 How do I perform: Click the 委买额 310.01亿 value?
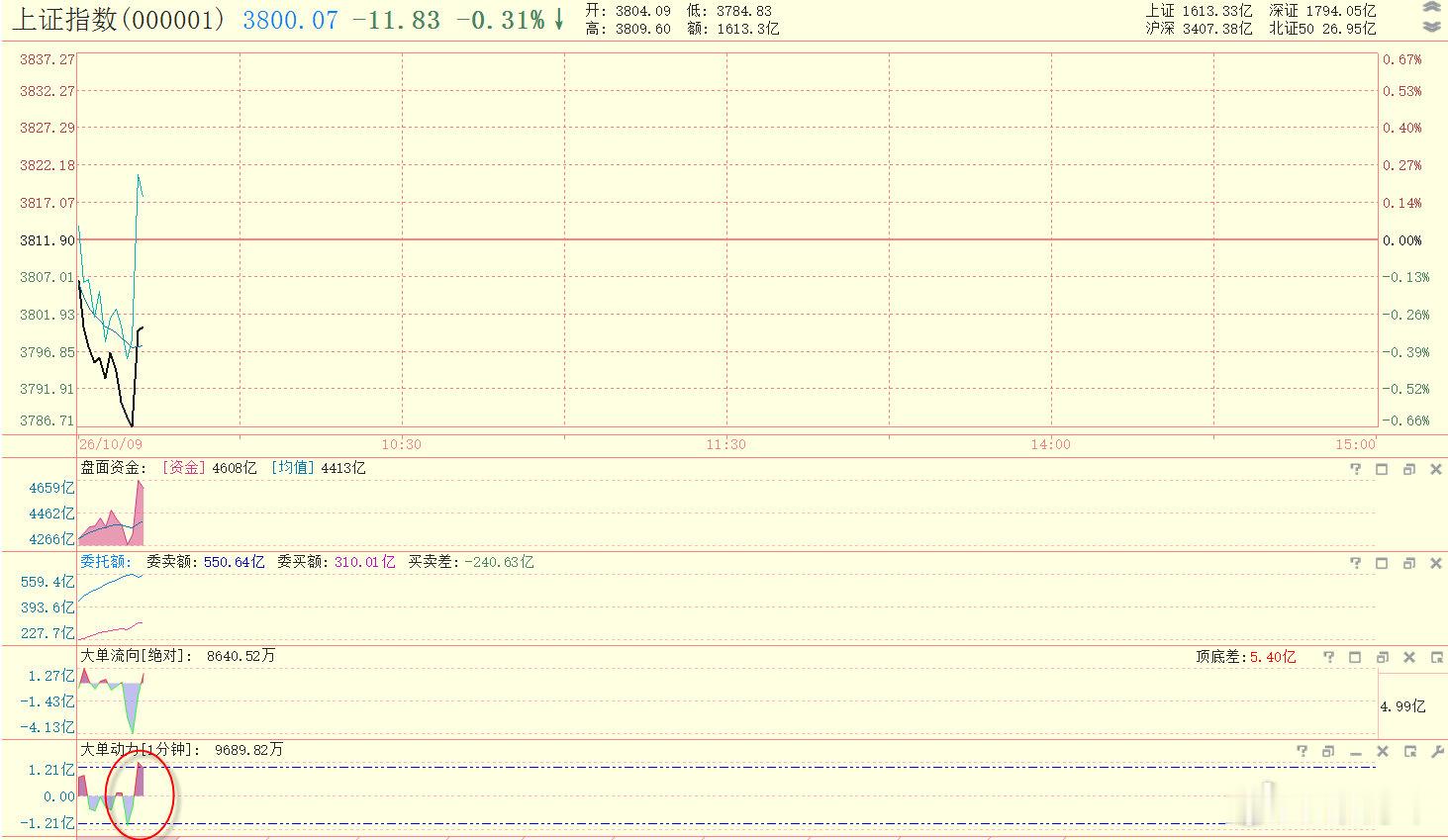coord(337,562)
